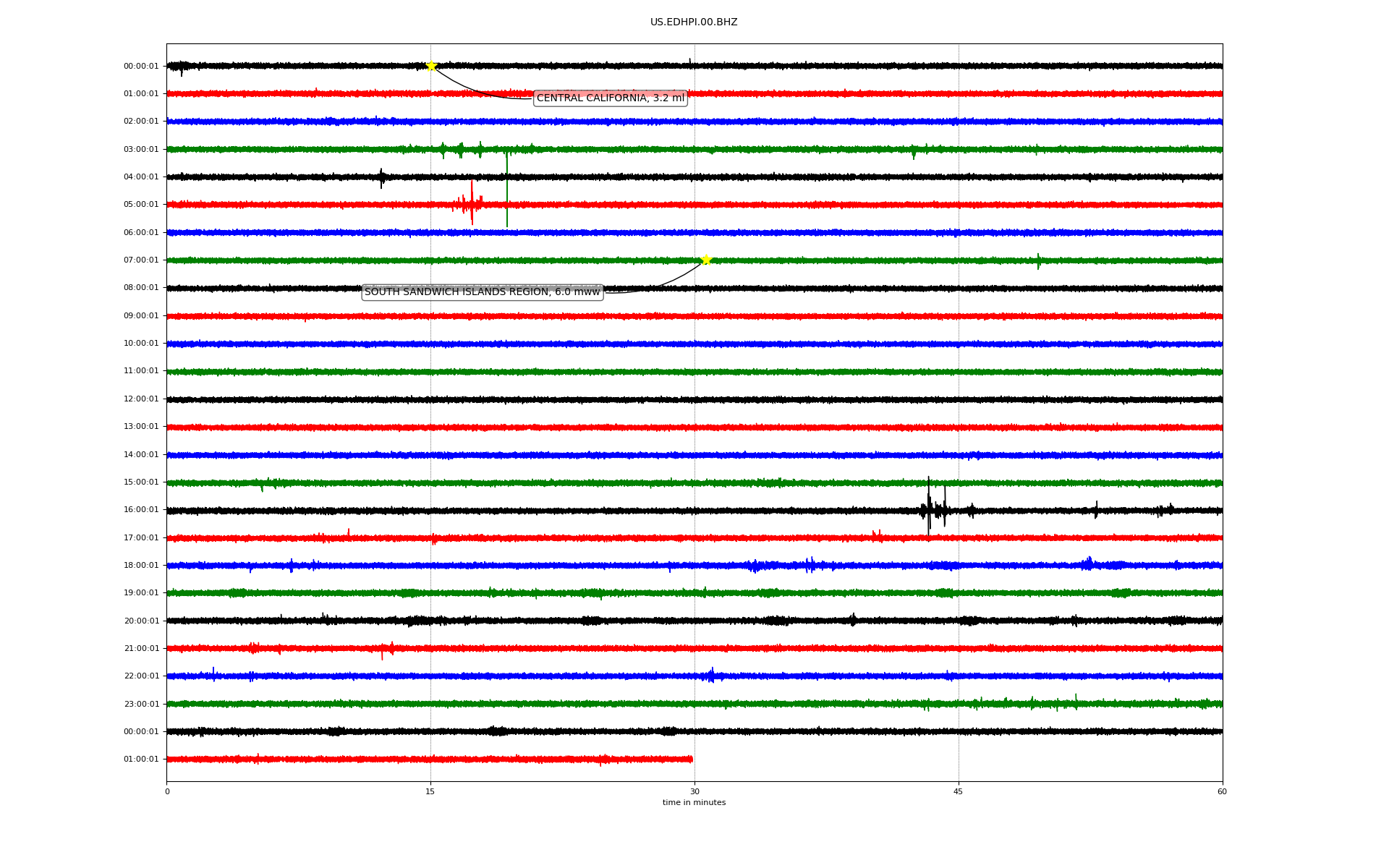The image size is (1389, 868).
Task: Click the 18:00:01 time label
Action: pyautogui.click(x=141, y=566)
